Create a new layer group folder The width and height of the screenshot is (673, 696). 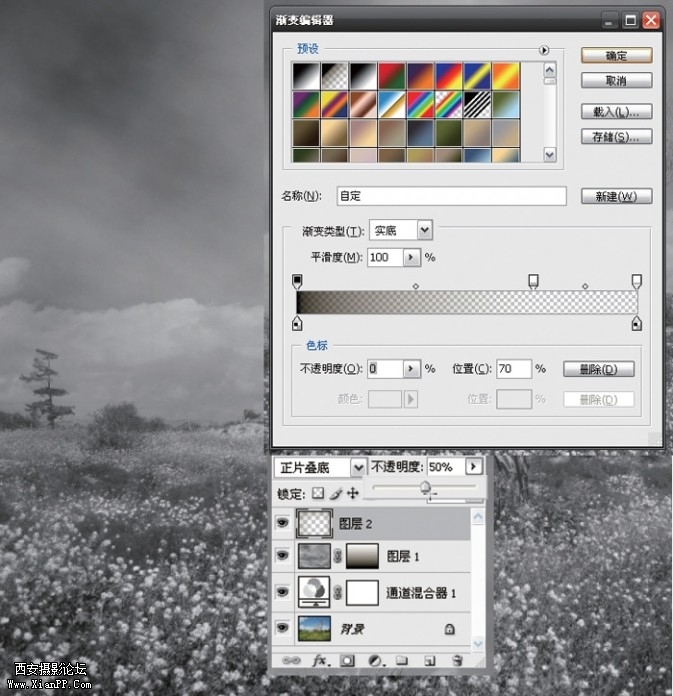(401, 661)
